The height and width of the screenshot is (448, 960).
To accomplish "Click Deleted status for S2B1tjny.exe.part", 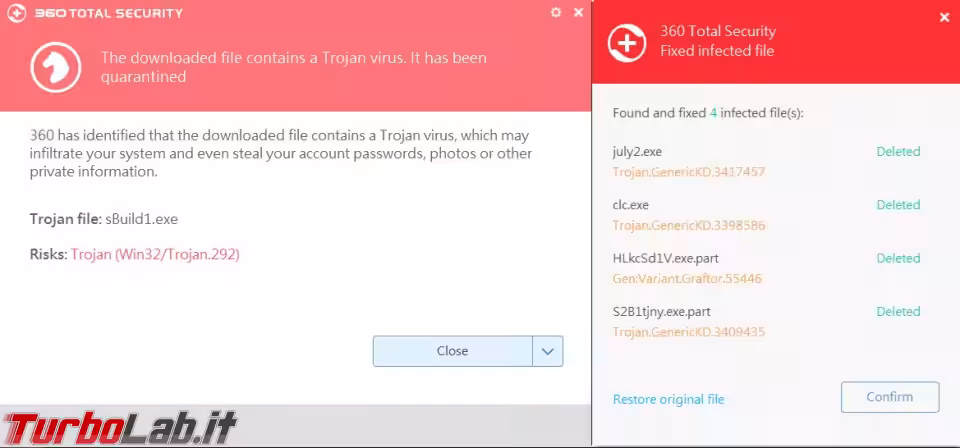I will [898, 312].
